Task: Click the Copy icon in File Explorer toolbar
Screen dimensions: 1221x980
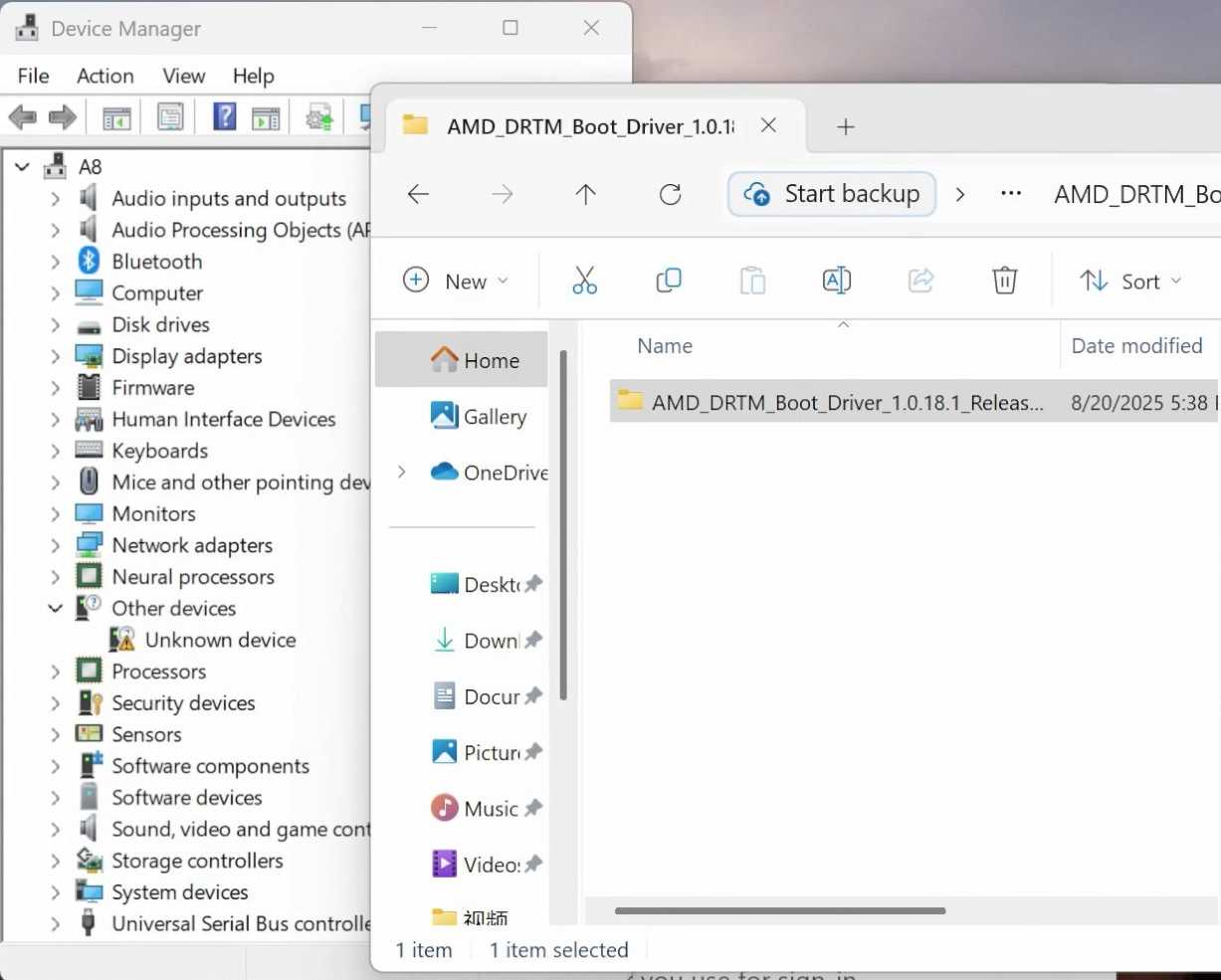Action: [669, 281]
